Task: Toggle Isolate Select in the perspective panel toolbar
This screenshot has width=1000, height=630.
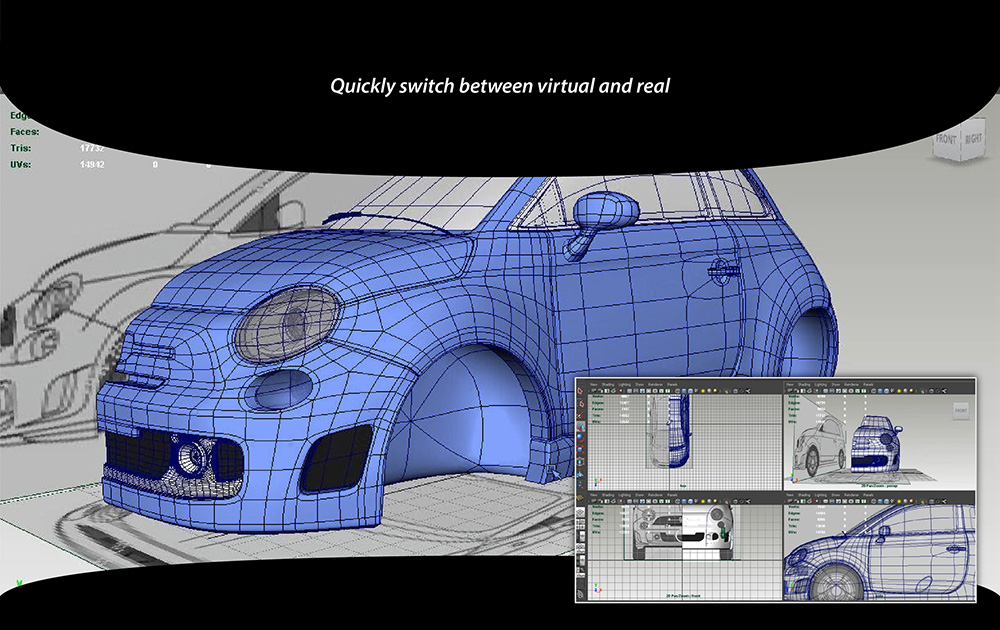Action: (x=922, y=391)
